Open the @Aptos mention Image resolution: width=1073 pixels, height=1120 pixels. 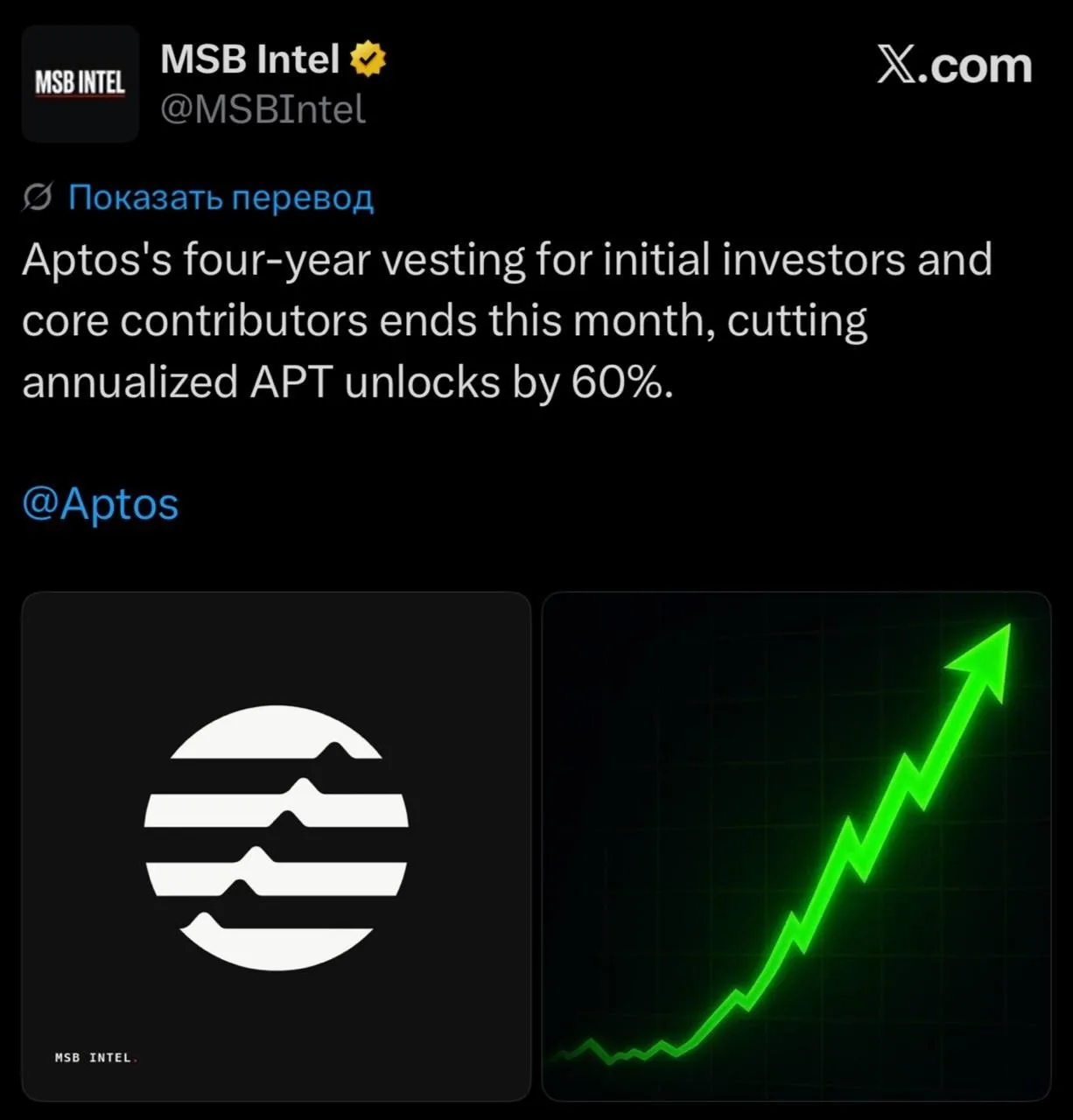100,504
